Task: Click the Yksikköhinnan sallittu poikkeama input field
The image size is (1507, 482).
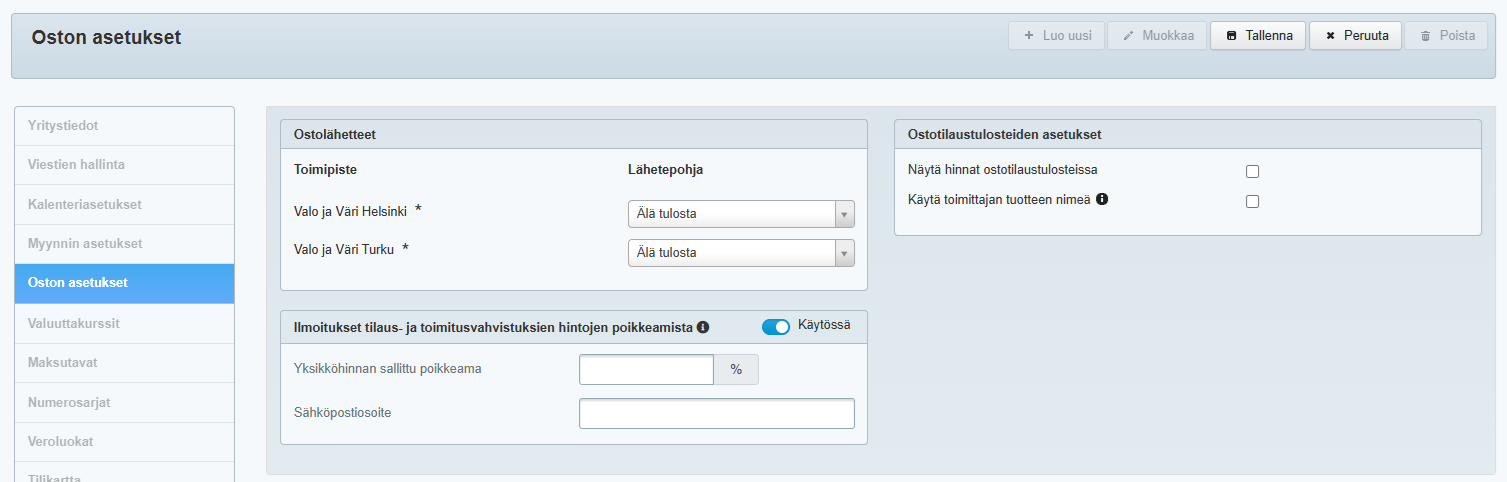Action: pos(646,369)
